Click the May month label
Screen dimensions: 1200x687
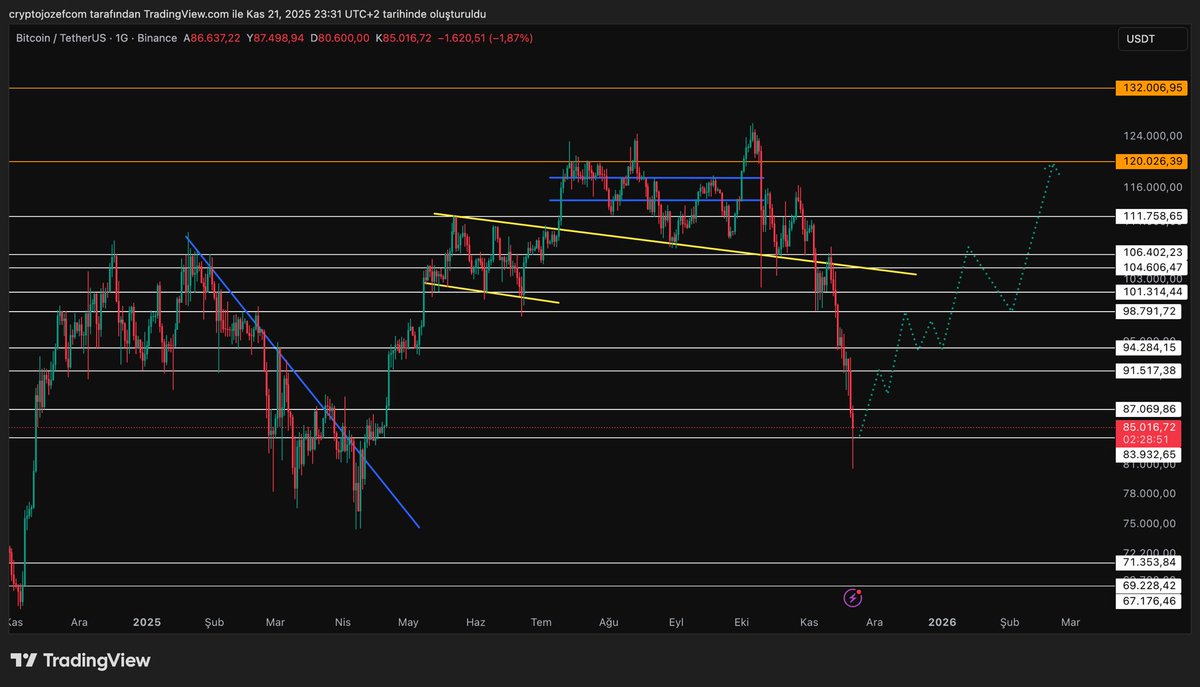tap(407, 622)
